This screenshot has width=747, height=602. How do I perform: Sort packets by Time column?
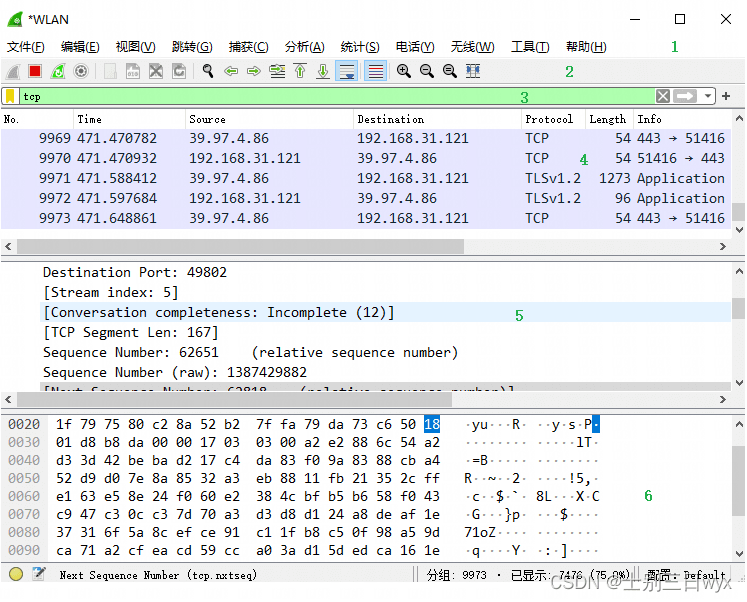pos(130,119)
